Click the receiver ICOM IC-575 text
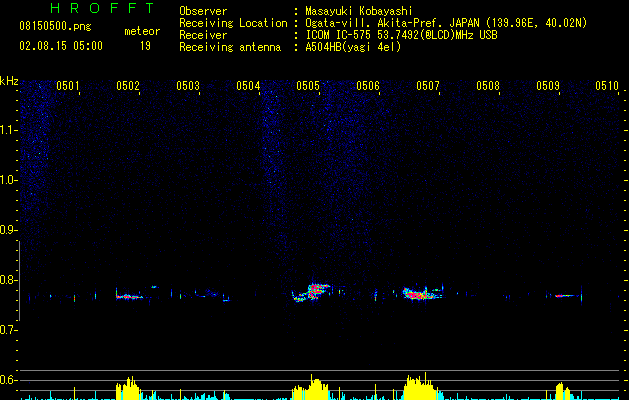Viewport: 629px width, 400px height. point(401,35)
